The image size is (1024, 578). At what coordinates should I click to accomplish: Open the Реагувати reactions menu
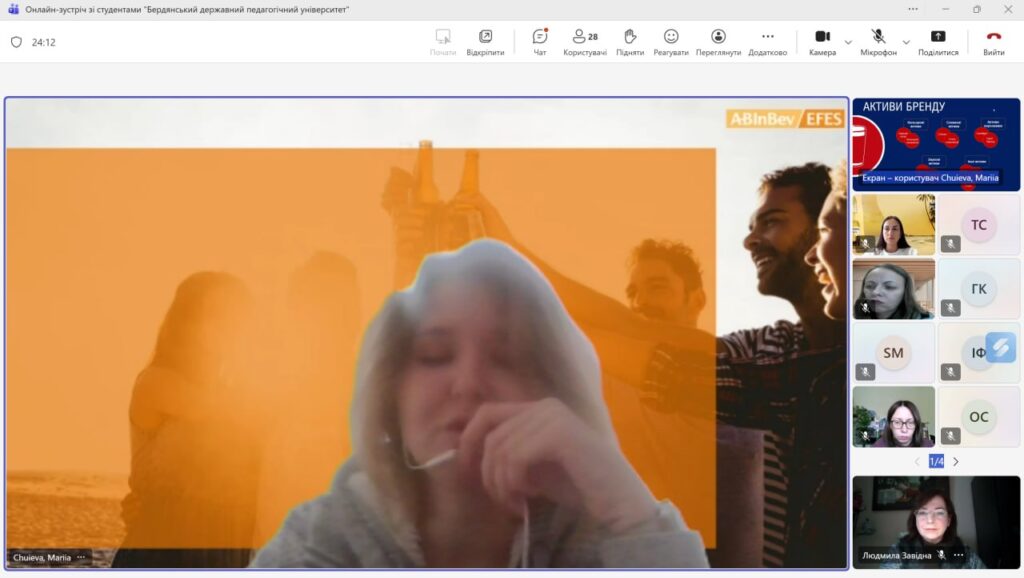(x=671, y=41)
